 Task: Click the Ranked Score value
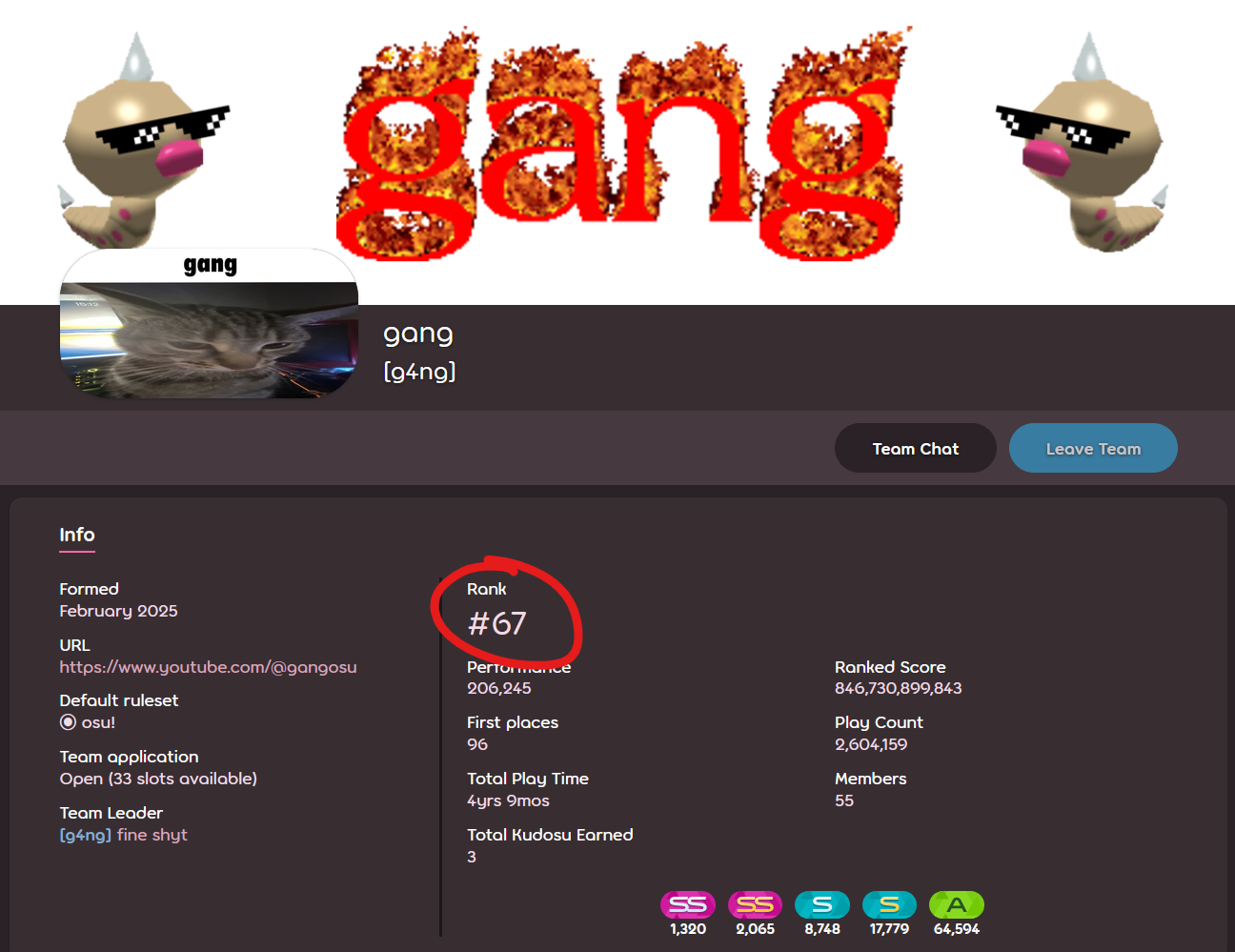pyautogui.click(x=899, y=688)
